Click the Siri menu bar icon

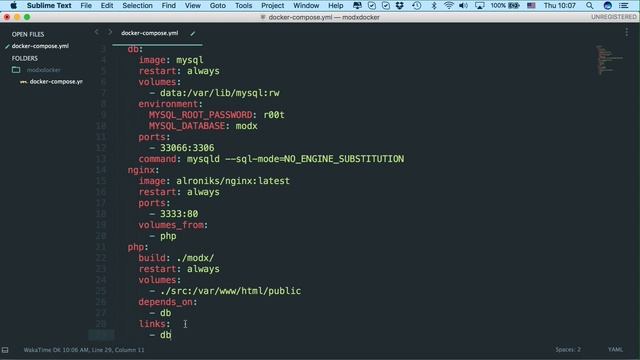click(607, 6)
